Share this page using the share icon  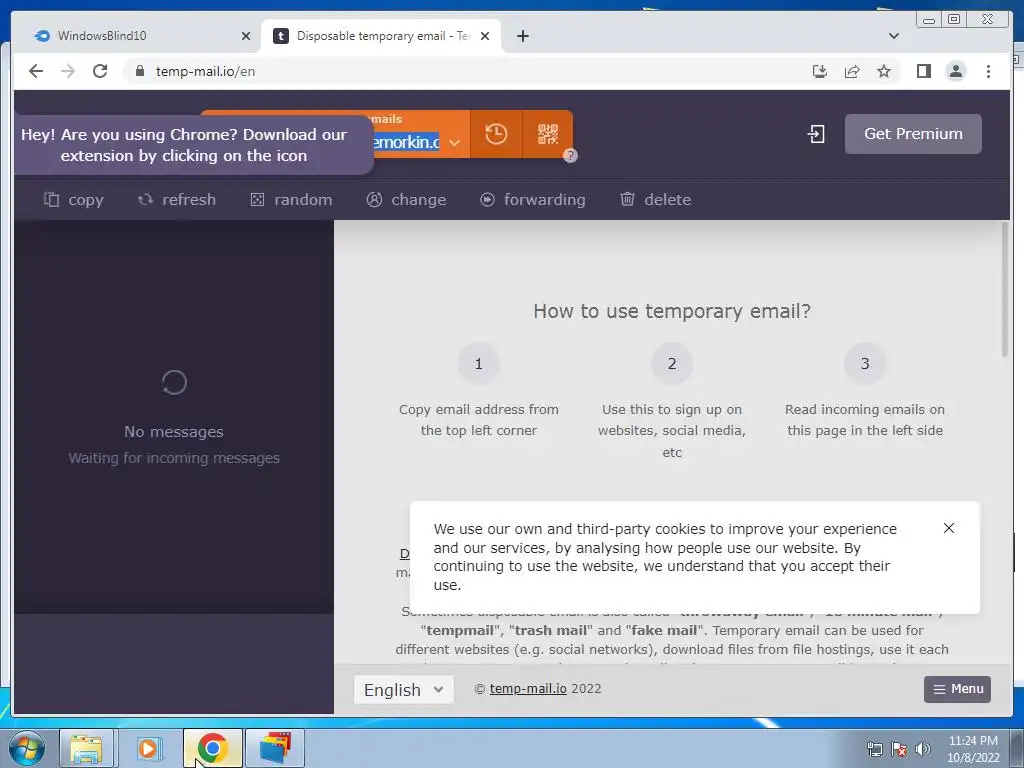(x=852, y=71)
